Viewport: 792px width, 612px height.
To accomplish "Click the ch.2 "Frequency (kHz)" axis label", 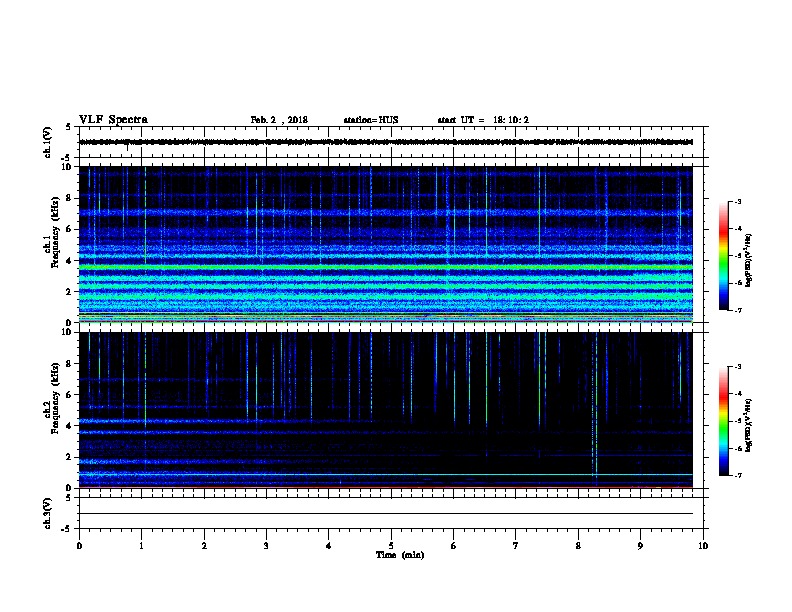I will 55,398.
